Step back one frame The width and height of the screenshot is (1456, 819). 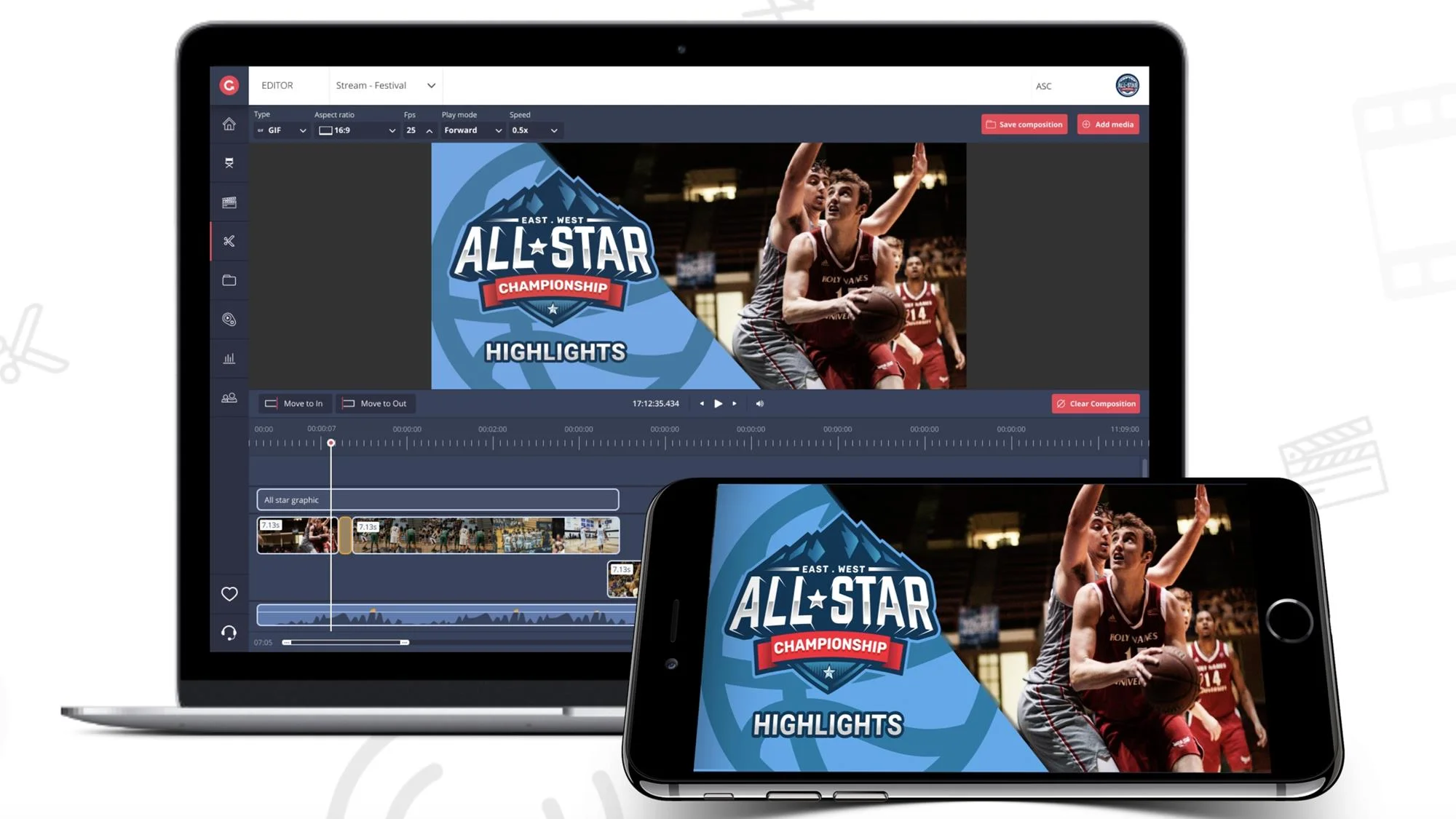click(701, 403)
